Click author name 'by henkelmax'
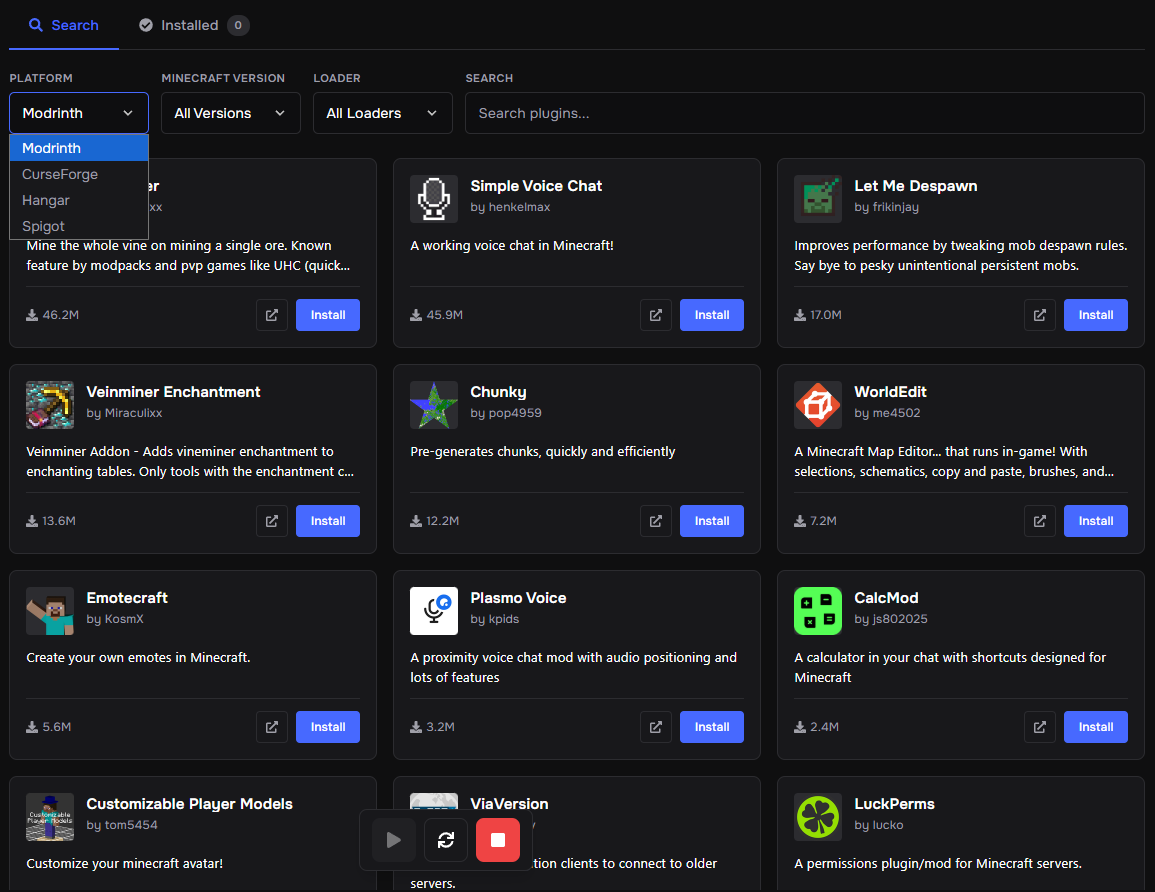Screen dimensions: 1155x892 pos(510,207)
